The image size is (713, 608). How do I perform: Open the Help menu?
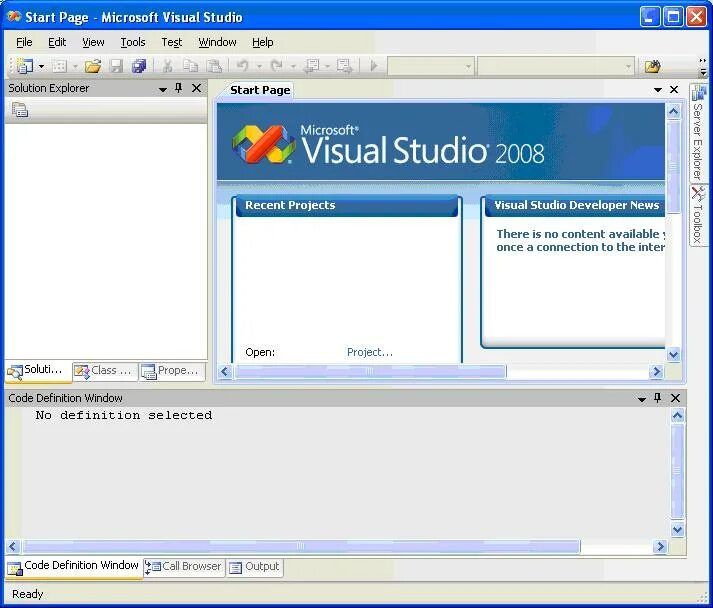click(263, 42)
